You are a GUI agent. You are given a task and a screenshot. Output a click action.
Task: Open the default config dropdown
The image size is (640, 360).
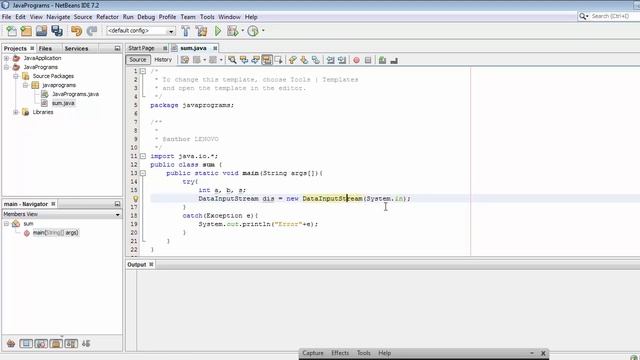[x=171, y=31]
